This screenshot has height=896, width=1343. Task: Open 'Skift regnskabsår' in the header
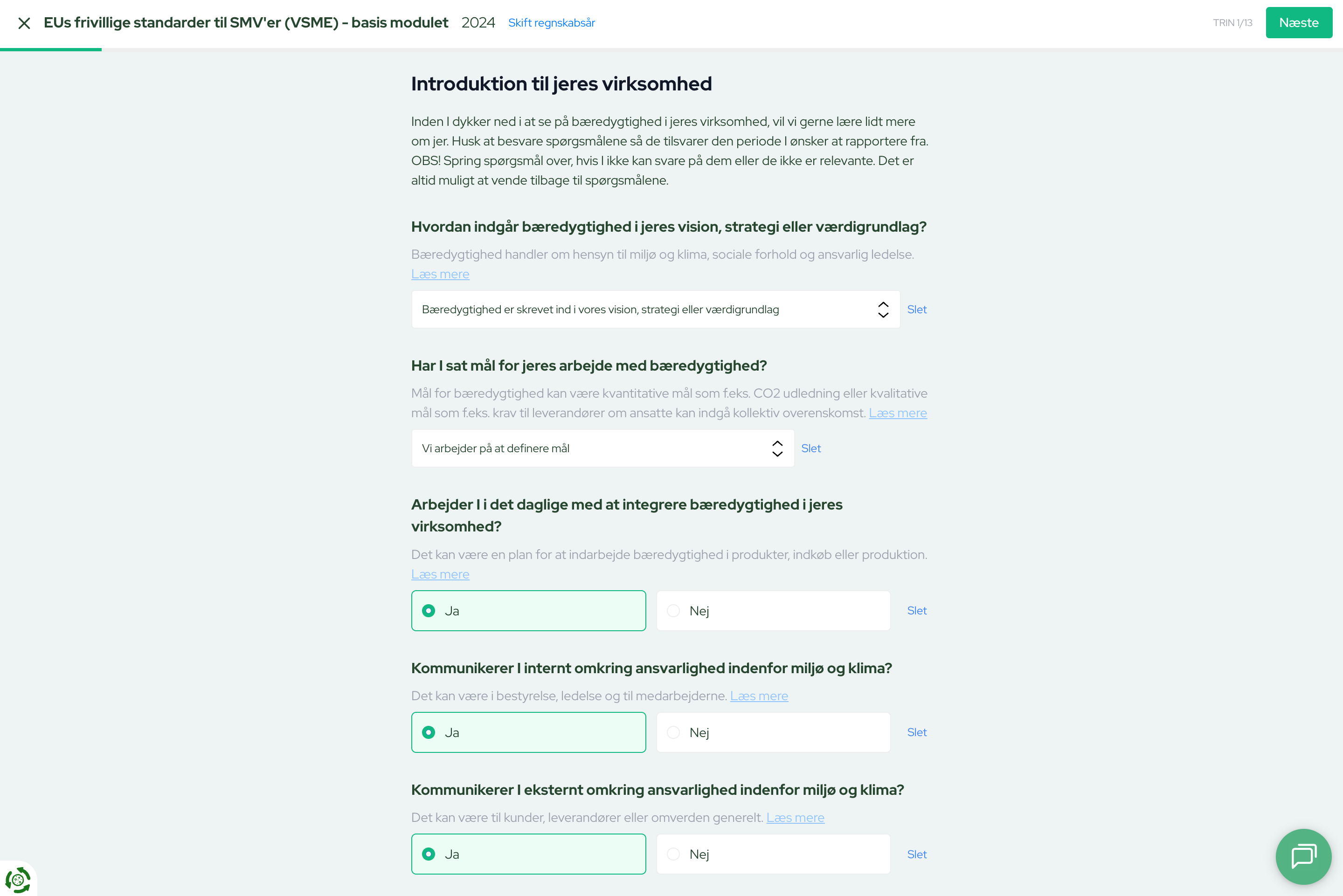coord(552,22)
